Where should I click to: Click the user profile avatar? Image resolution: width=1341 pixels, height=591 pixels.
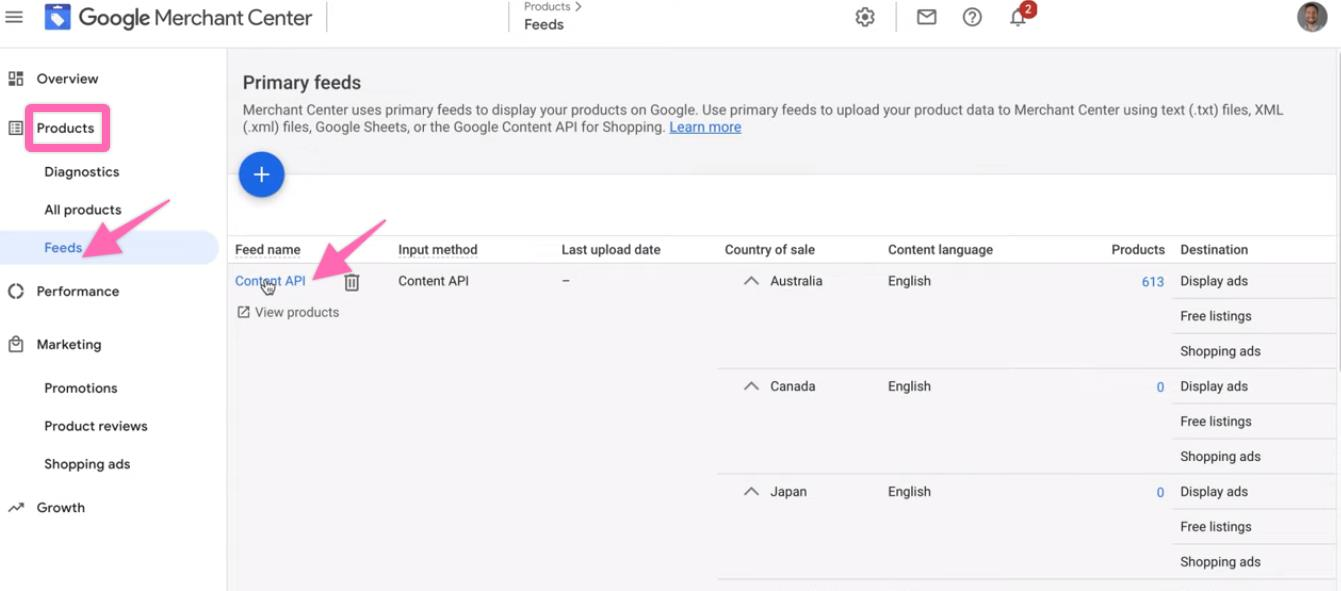pos(1312,17)
